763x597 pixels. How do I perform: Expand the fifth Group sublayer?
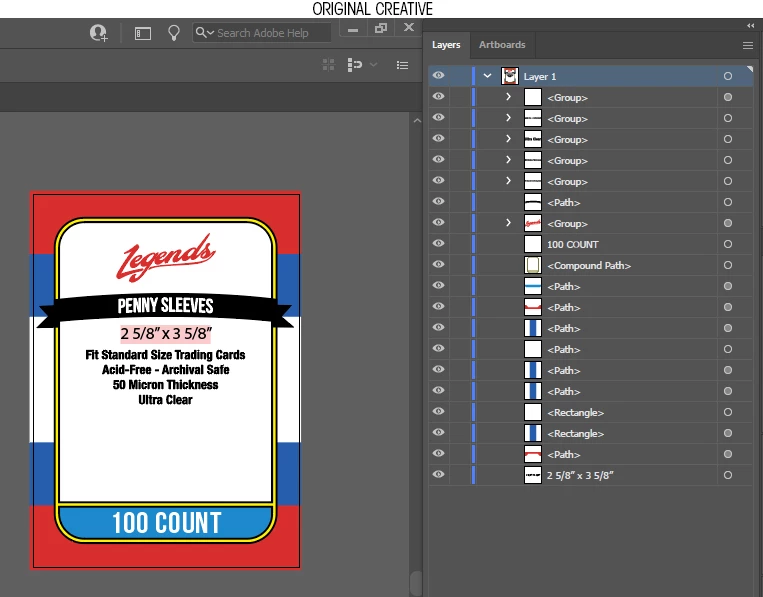point(509,181)
